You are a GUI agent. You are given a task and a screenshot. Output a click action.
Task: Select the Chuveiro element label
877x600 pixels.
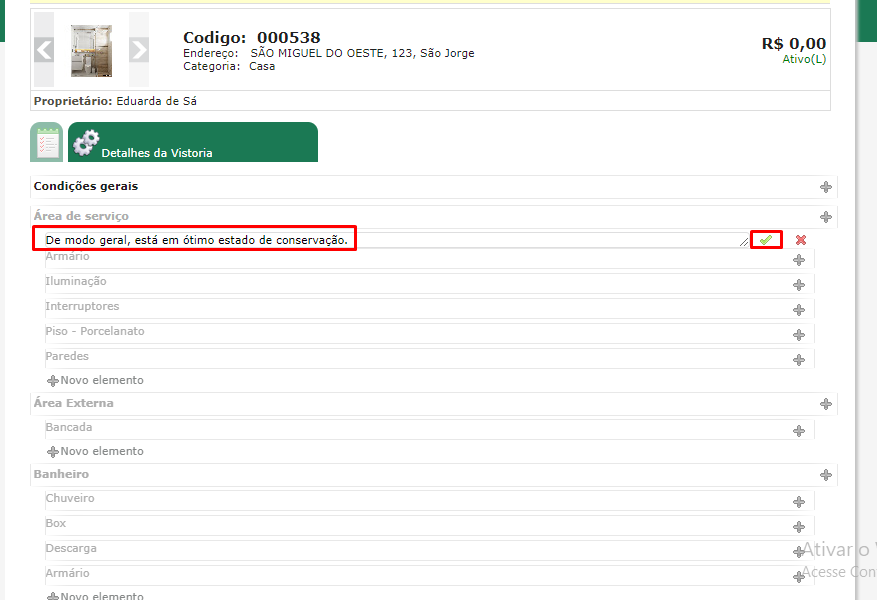tap(70, 498)
